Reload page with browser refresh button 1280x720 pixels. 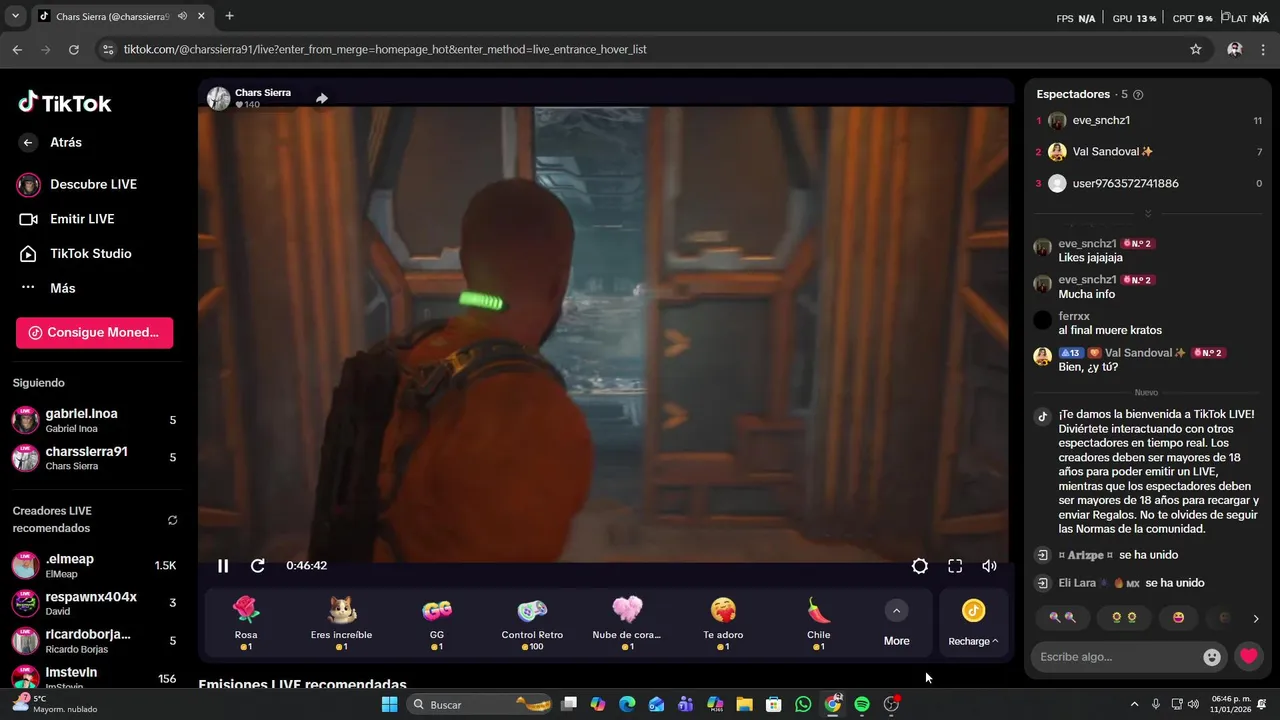[x=74, y=49]
